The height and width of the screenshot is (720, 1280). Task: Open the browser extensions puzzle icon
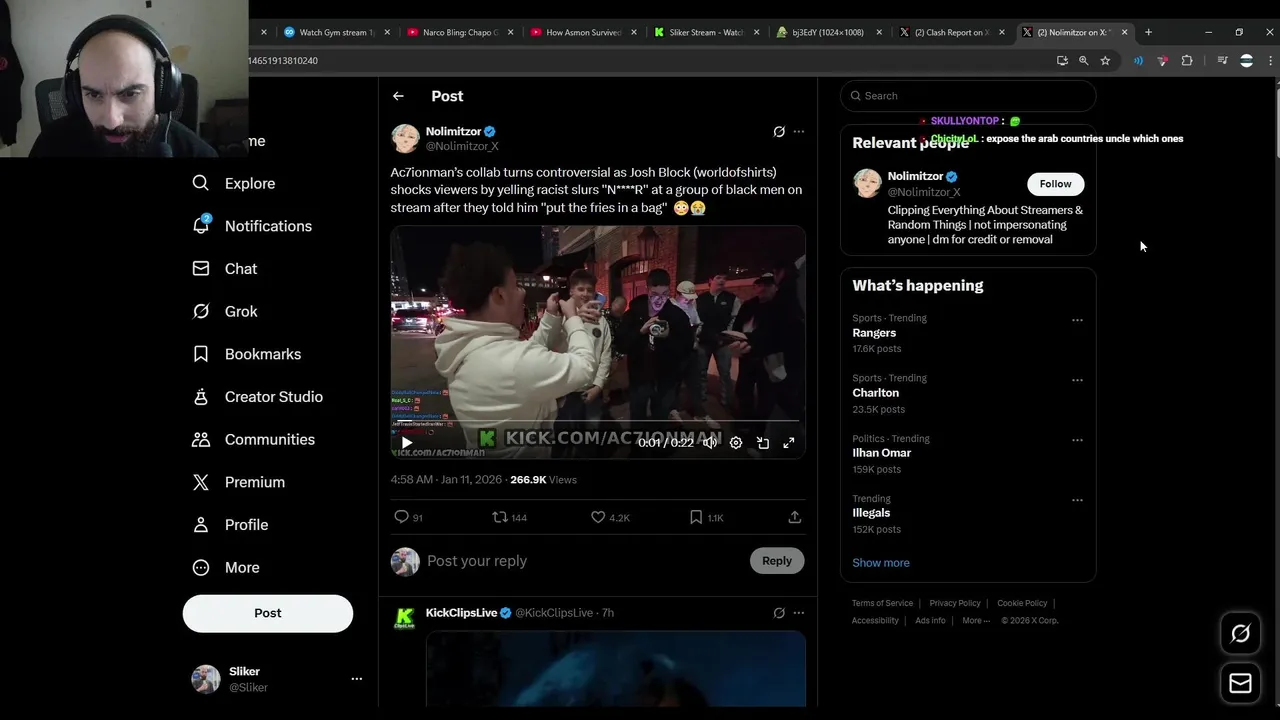[1187, 61]
